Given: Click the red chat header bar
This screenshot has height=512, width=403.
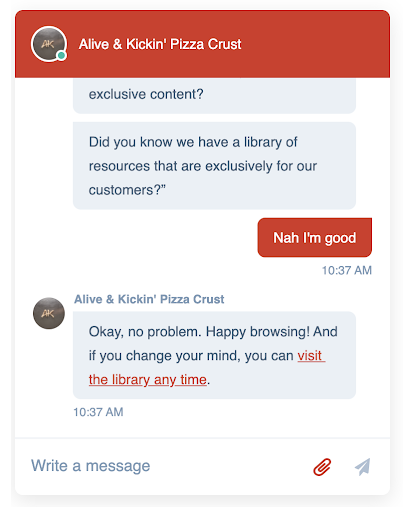Looking at the screenshot, I should tap(202, 44).
